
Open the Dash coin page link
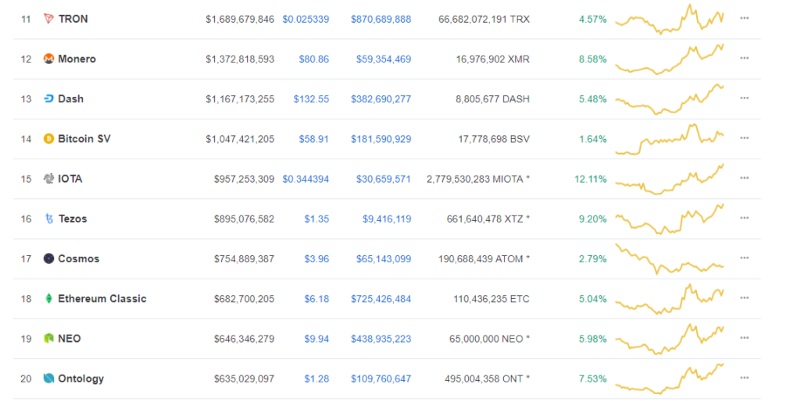(71, 98)
